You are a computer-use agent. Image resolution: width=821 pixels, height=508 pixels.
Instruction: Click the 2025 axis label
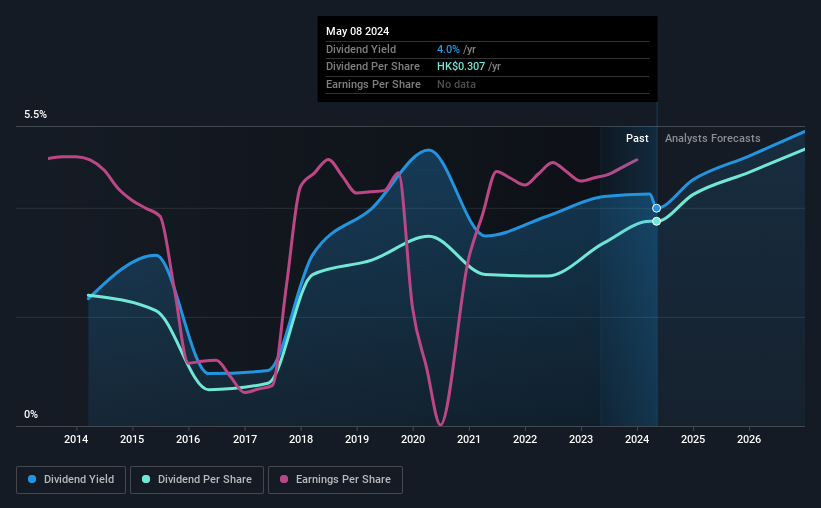click(693, 439)
